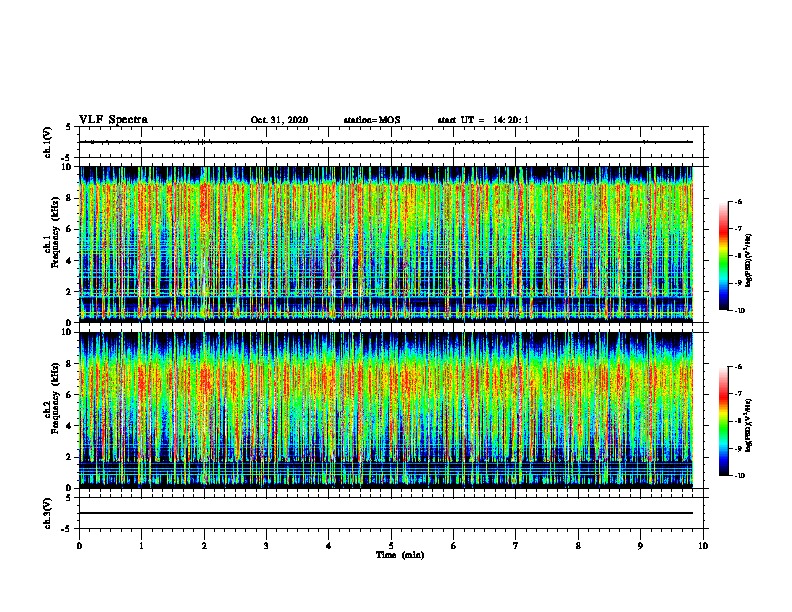Click the 'Time (min)' axis label
The height and width of the screenshot is (612, 792).
point(400,555)
